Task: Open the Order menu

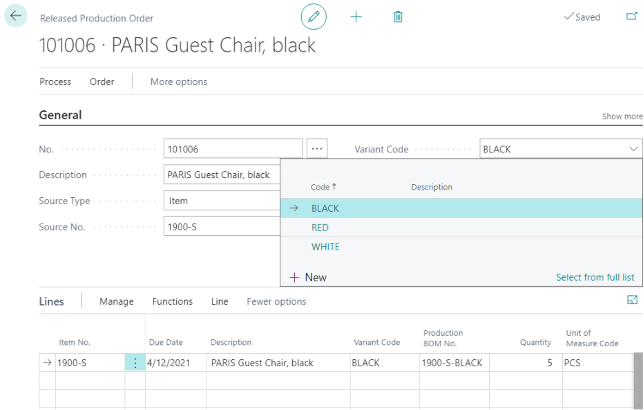Action: click(102, 82)
